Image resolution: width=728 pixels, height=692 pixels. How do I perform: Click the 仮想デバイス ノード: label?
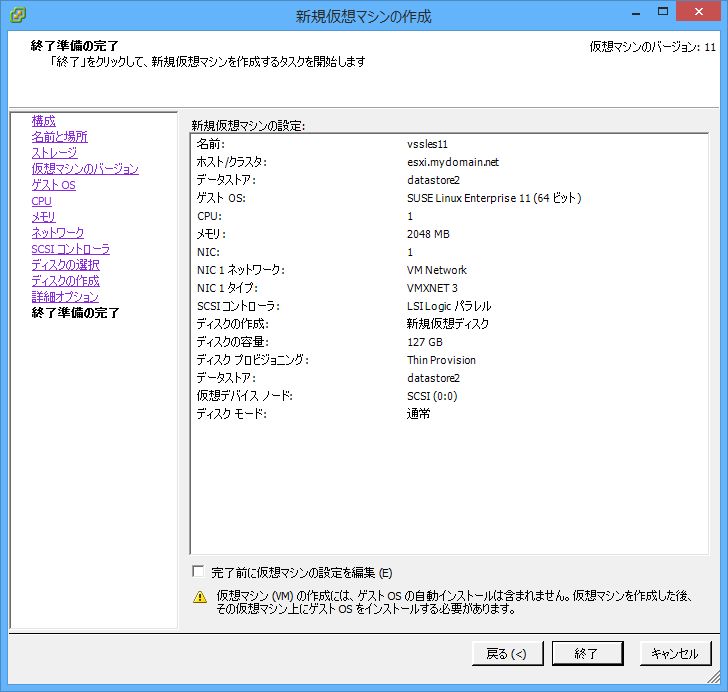[x=245, y=396]
